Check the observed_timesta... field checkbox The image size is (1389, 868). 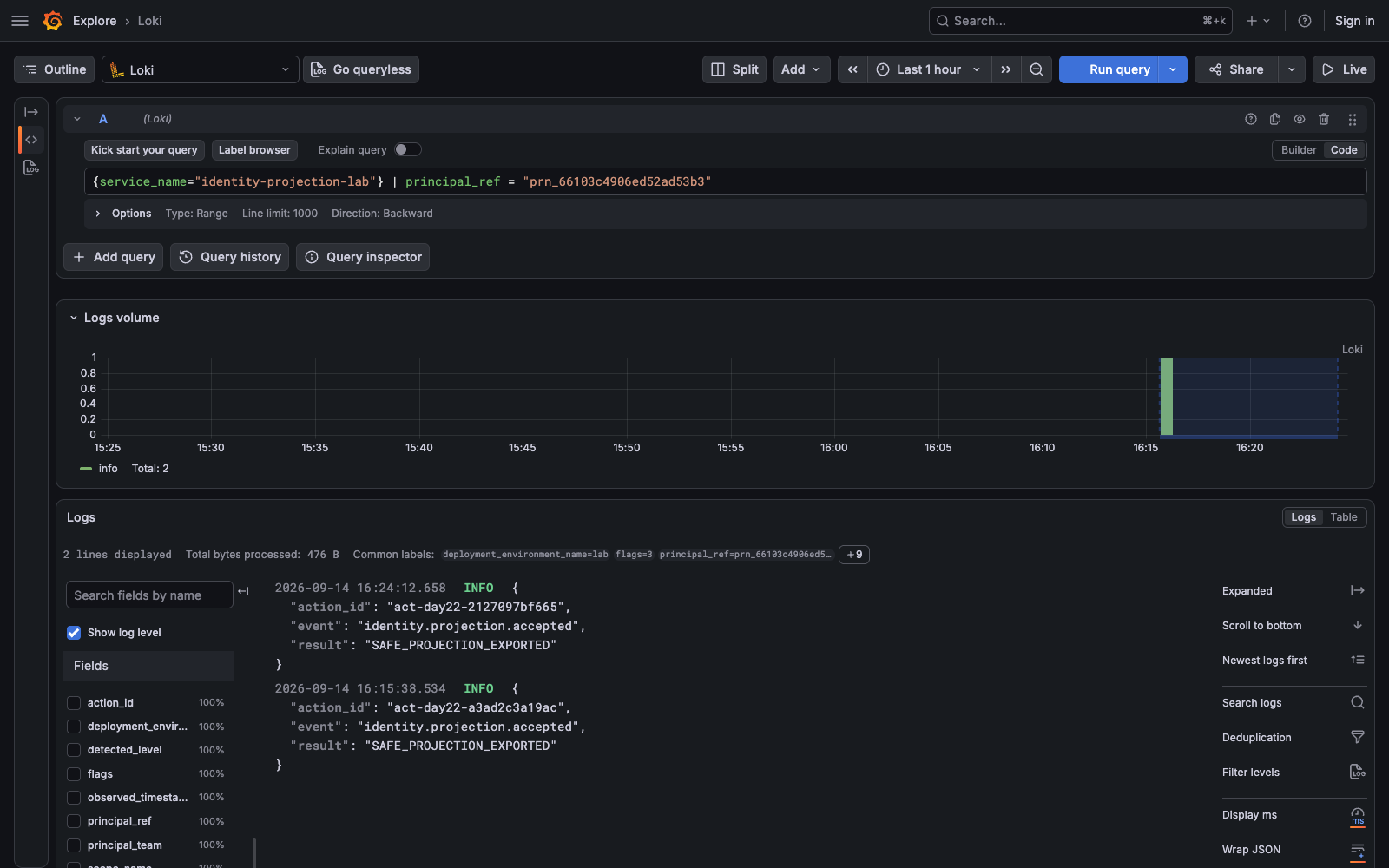[x=74, y=798]
